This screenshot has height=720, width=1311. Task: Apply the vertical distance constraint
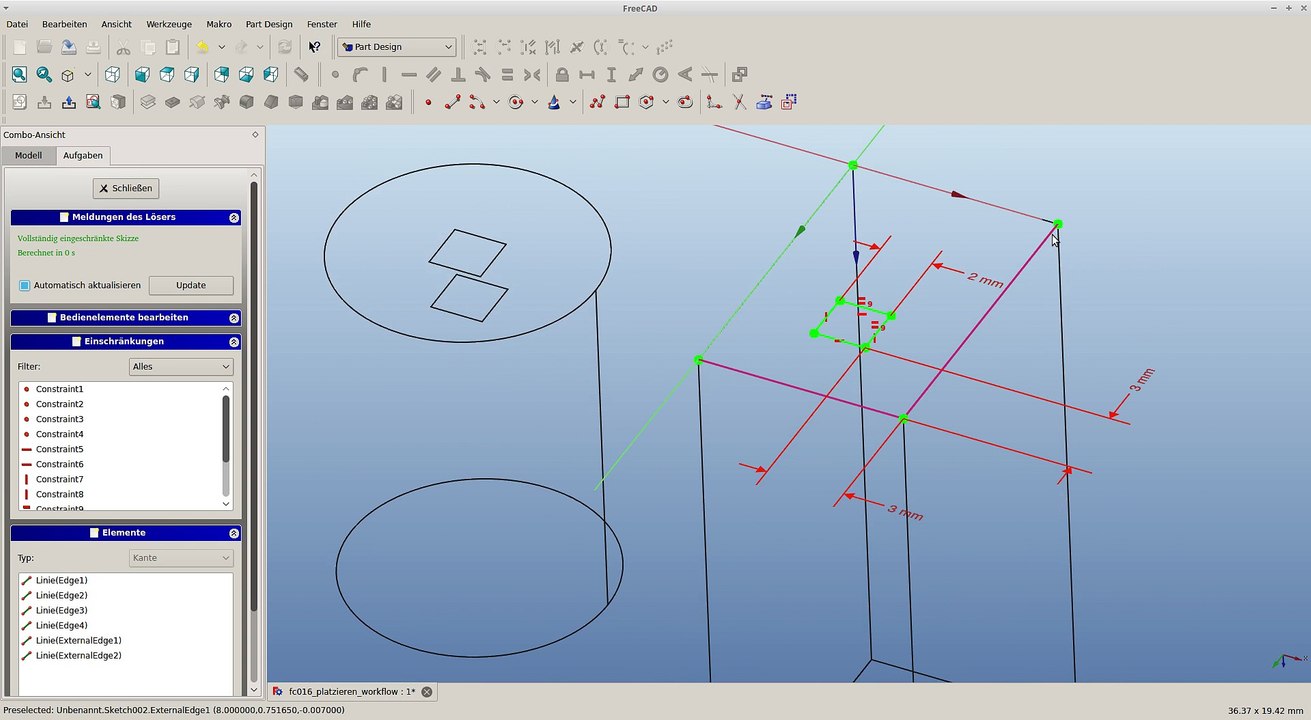611,74
